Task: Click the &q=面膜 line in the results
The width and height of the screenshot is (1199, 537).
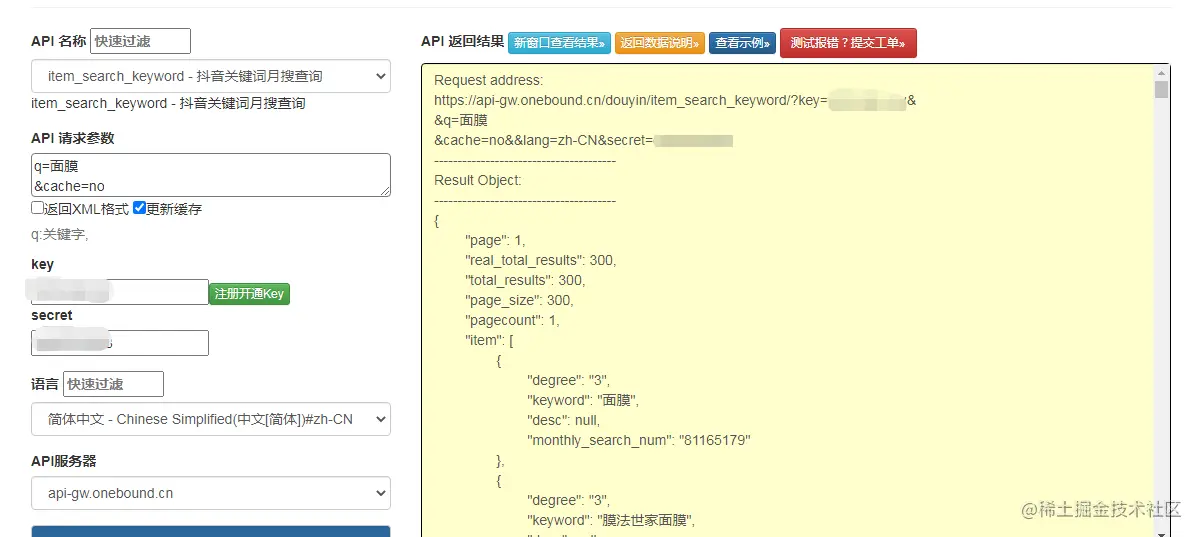Action: [461, 120]
